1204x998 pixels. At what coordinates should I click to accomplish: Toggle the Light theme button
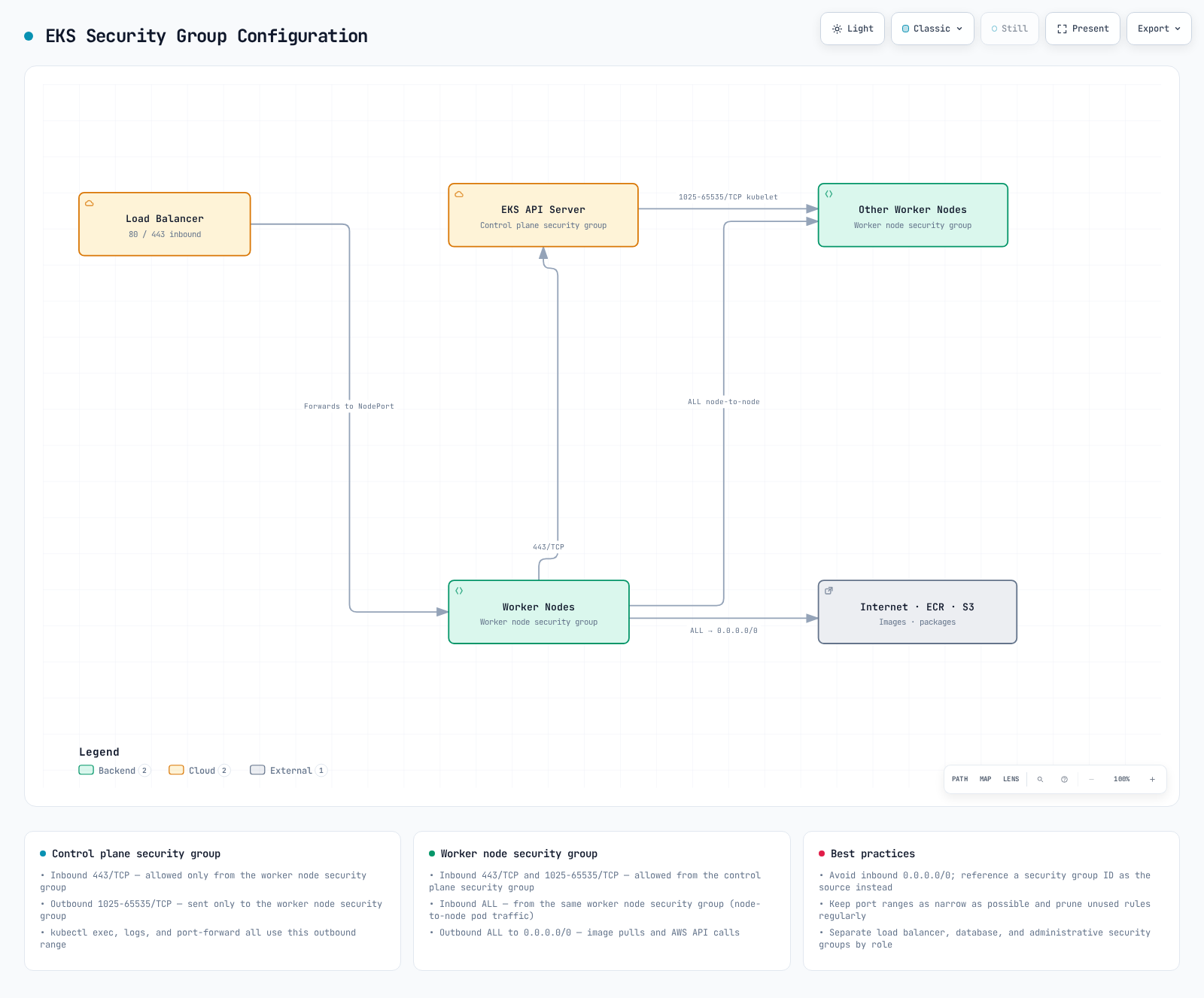[853, 29]
